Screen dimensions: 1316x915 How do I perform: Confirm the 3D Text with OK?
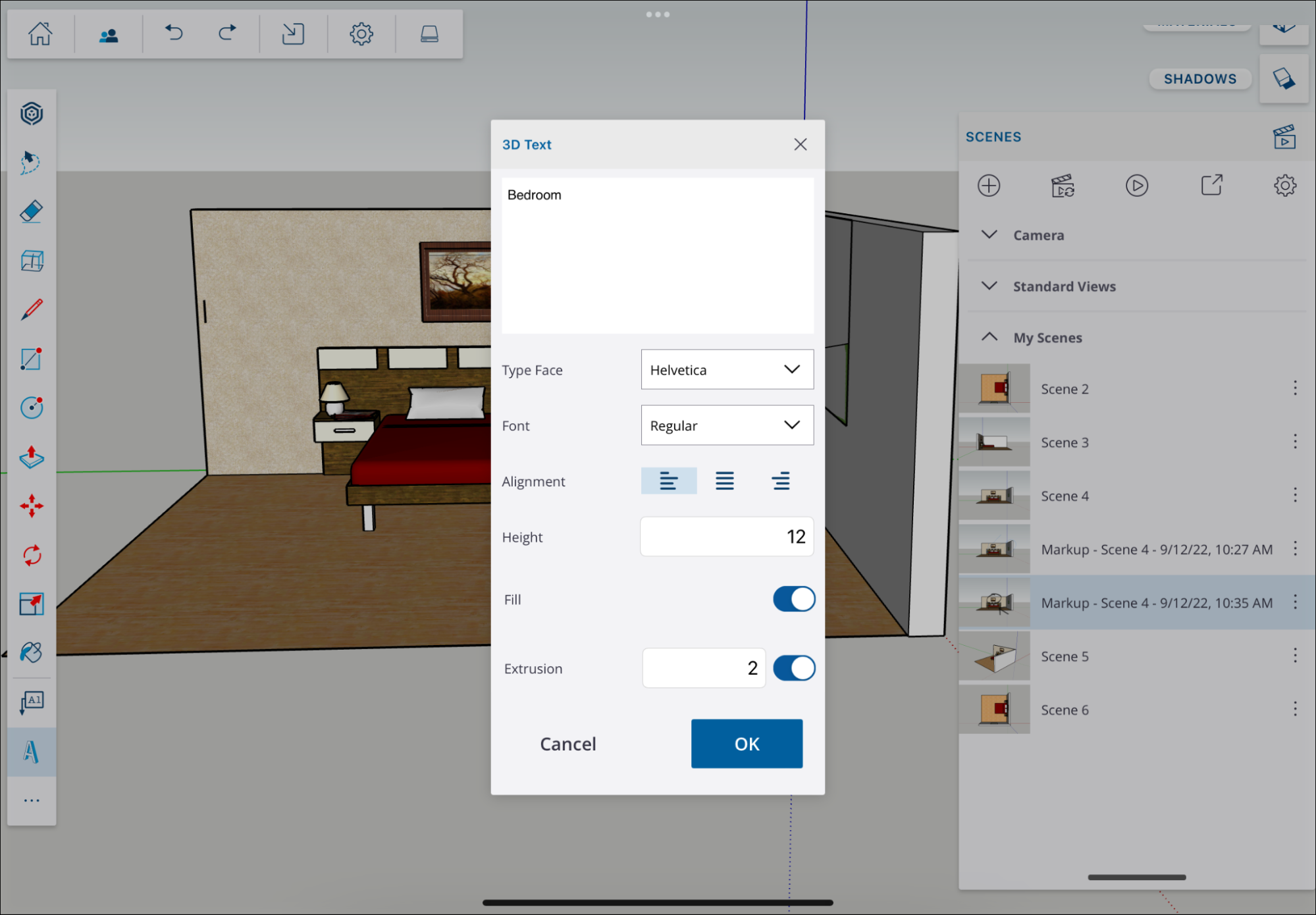coord(746,744)
